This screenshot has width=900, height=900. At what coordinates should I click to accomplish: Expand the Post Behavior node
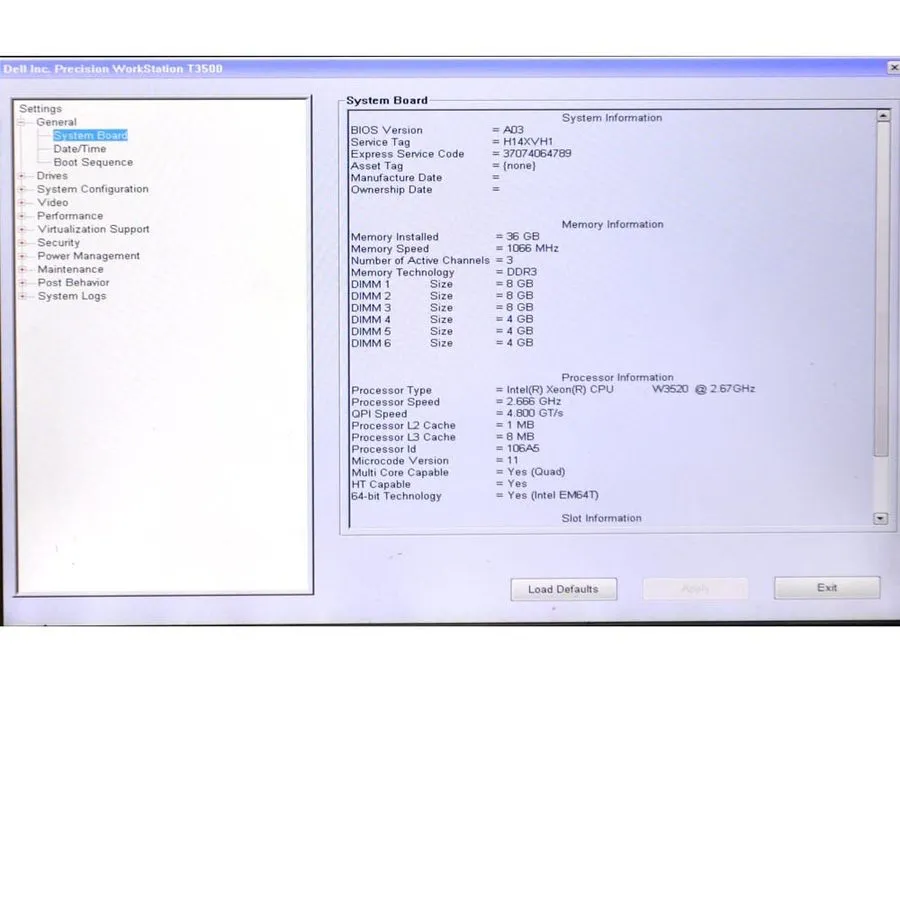click(22, 282)
